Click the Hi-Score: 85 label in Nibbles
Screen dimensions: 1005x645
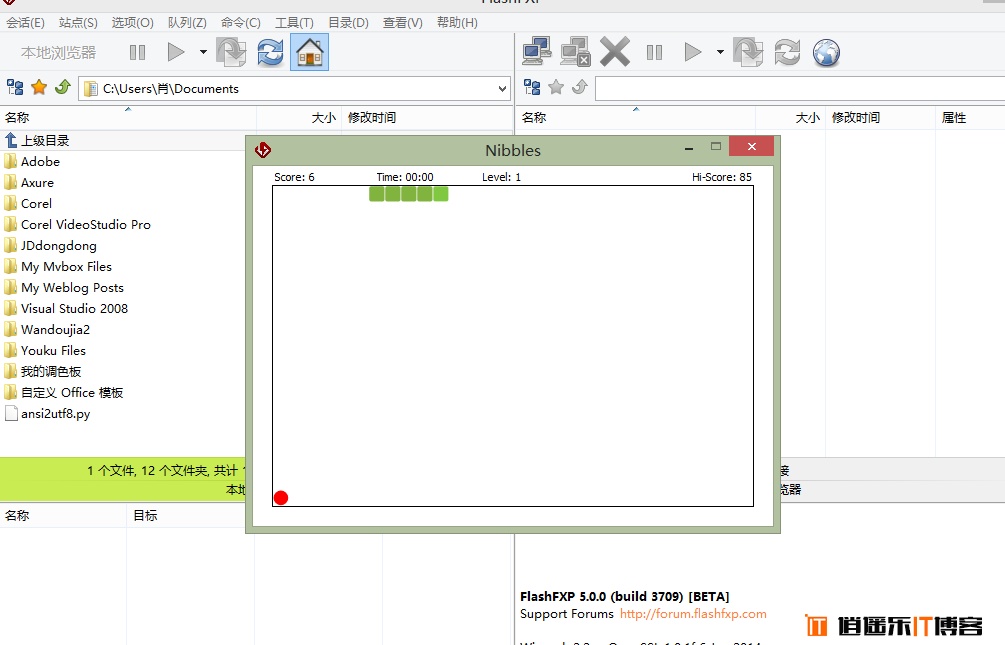point(722,177)
